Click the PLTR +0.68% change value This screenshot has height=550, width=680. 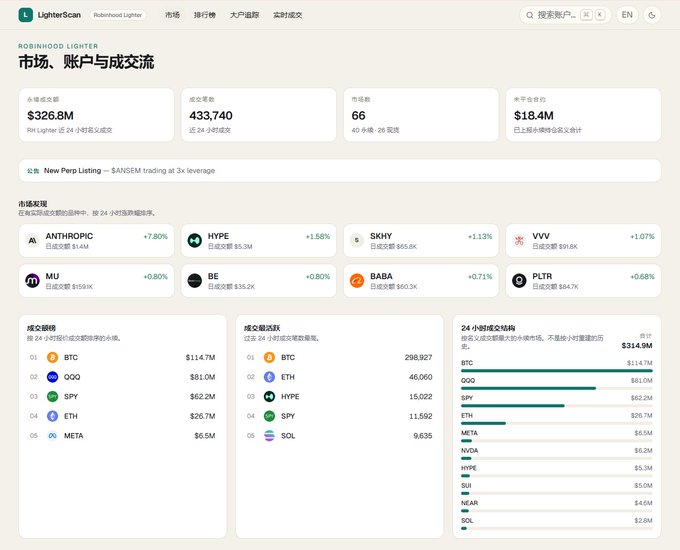point(642,277)
